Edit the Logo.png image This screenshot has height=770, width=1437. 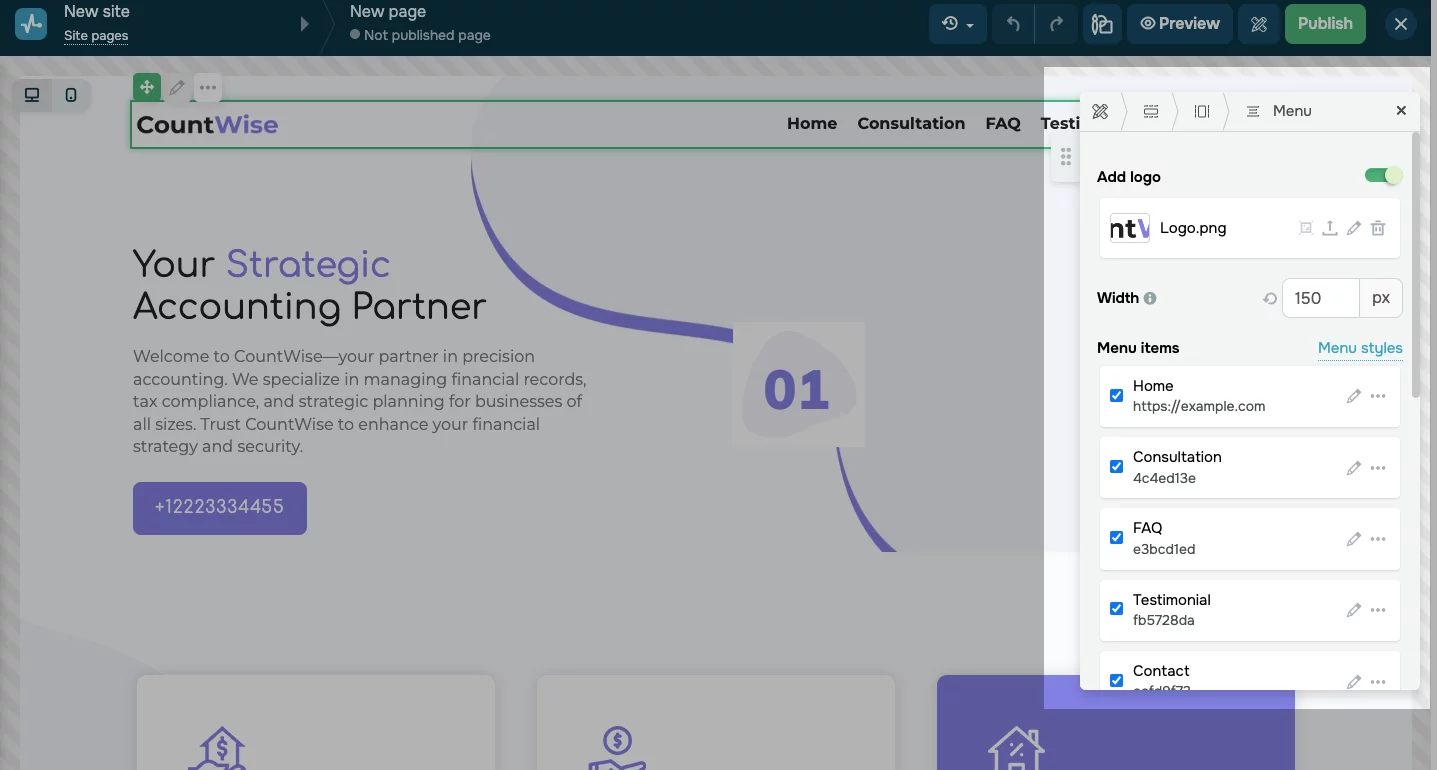click(x=1354, y=228)
